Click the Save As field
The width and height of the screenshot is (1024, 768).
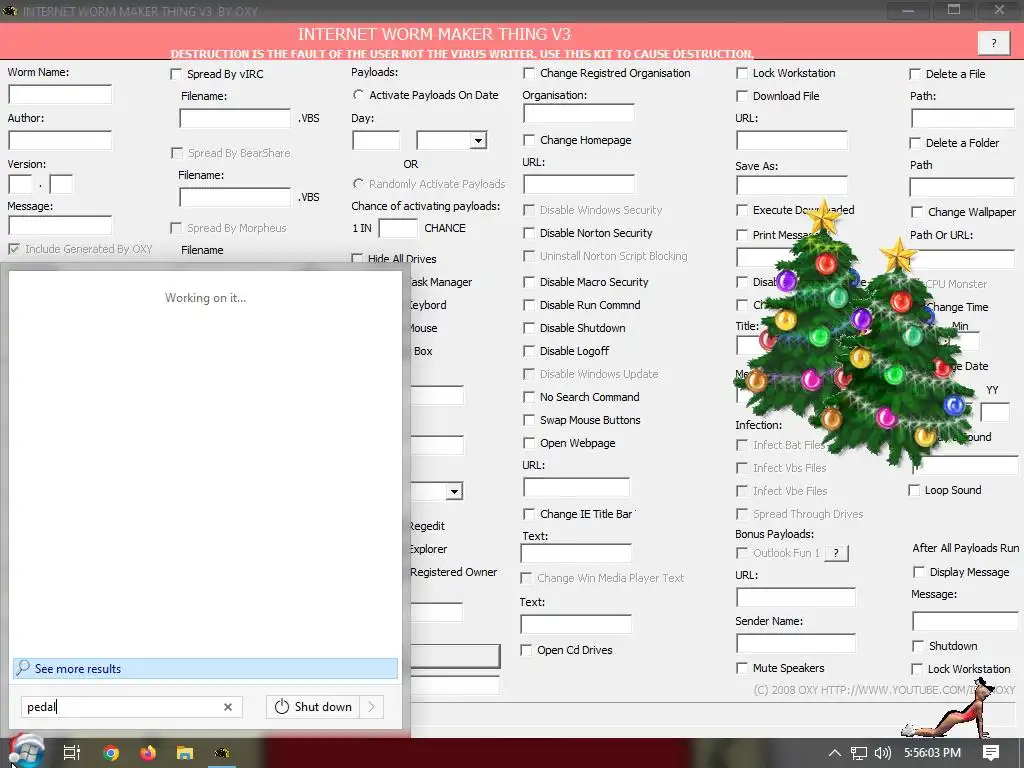pyautogui.click(x=792, y=185)
